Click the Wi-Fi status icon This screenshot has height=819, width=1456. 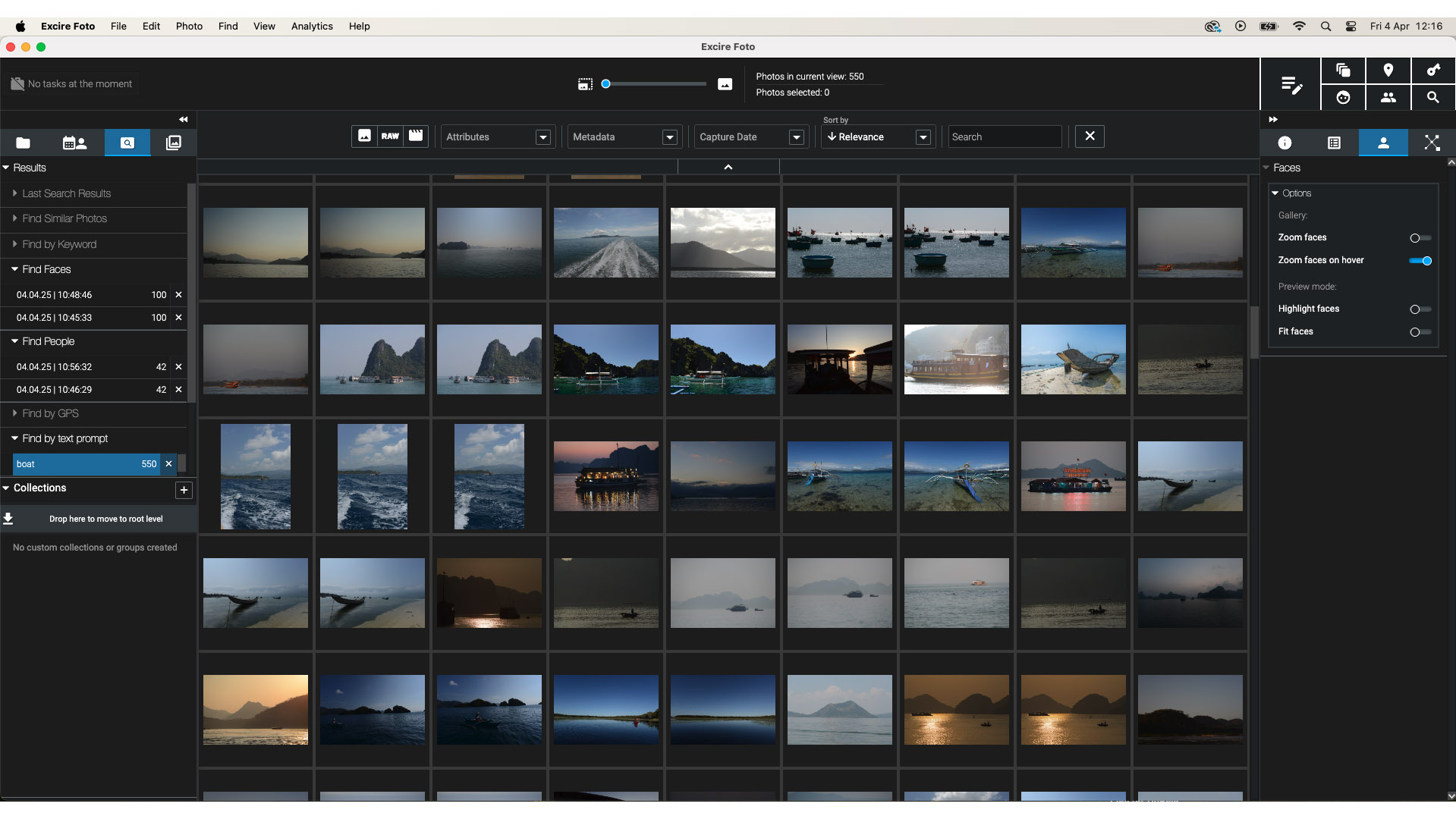pyautogui.click(x=1300, y=26)
